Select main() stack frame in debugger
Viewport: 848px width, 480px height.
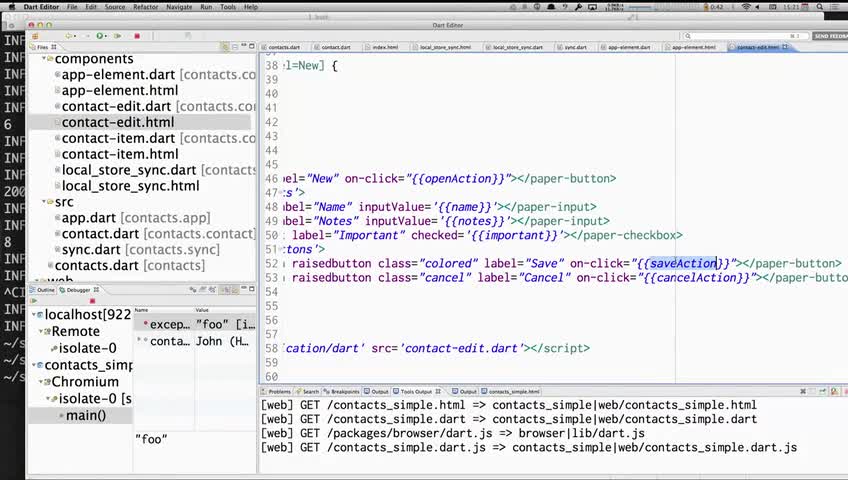(x=85, y=416)
